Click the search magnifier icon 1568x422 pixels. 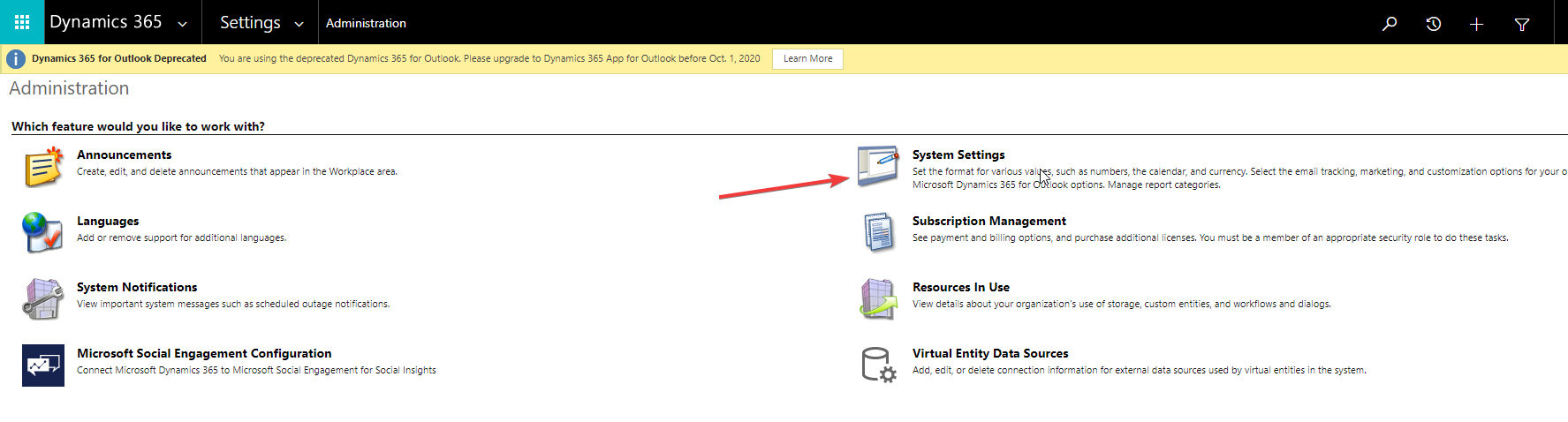click(x=1390, y=24)
